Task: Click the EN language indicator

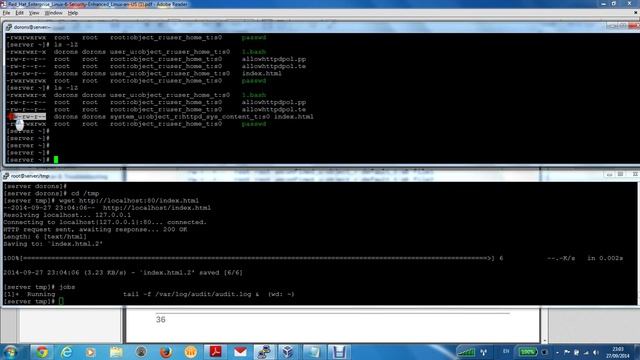Action: [506, 351]
